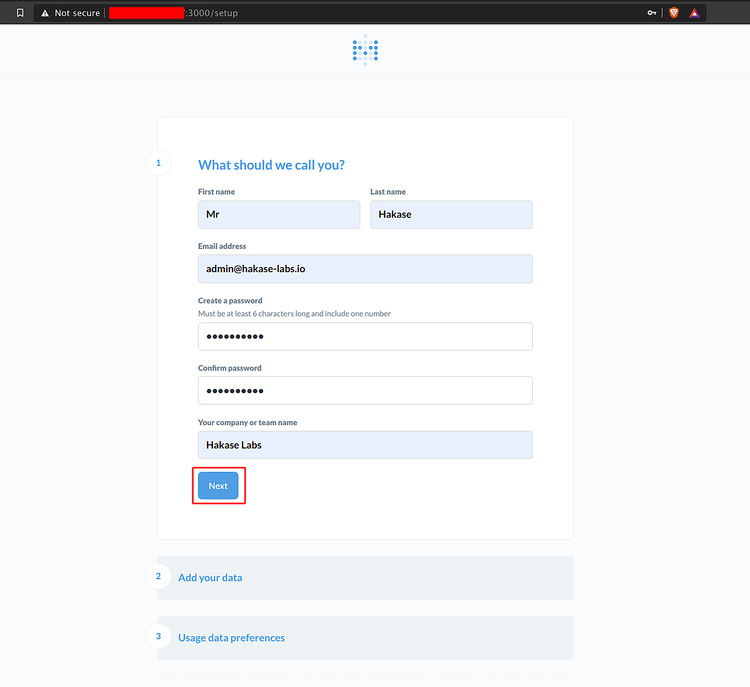Click the Create a password field
750x687 pixels.
tap(365, 337)
